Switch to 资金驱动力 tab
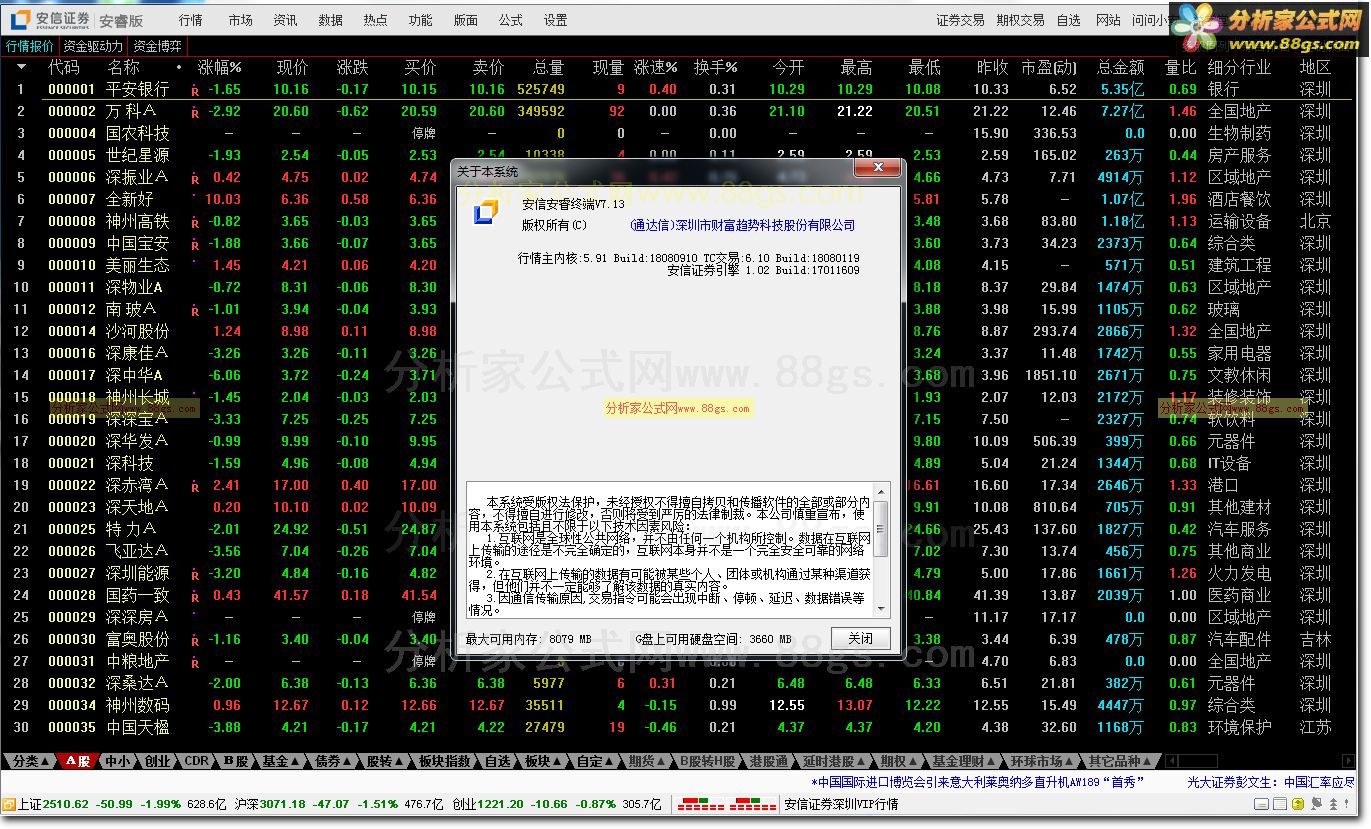This screenshot has height=829, width=1371. (x=93, y=46)
